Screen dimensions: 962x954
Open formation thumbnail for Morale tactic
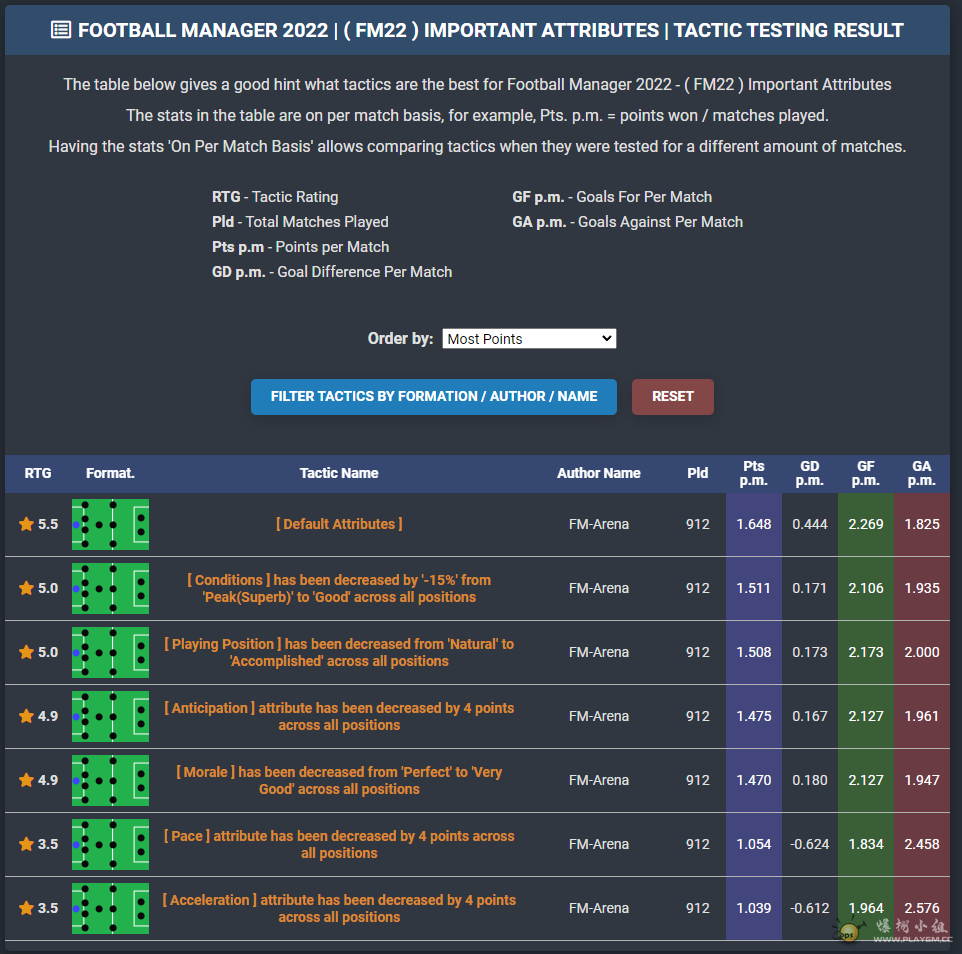pos(110,780)
